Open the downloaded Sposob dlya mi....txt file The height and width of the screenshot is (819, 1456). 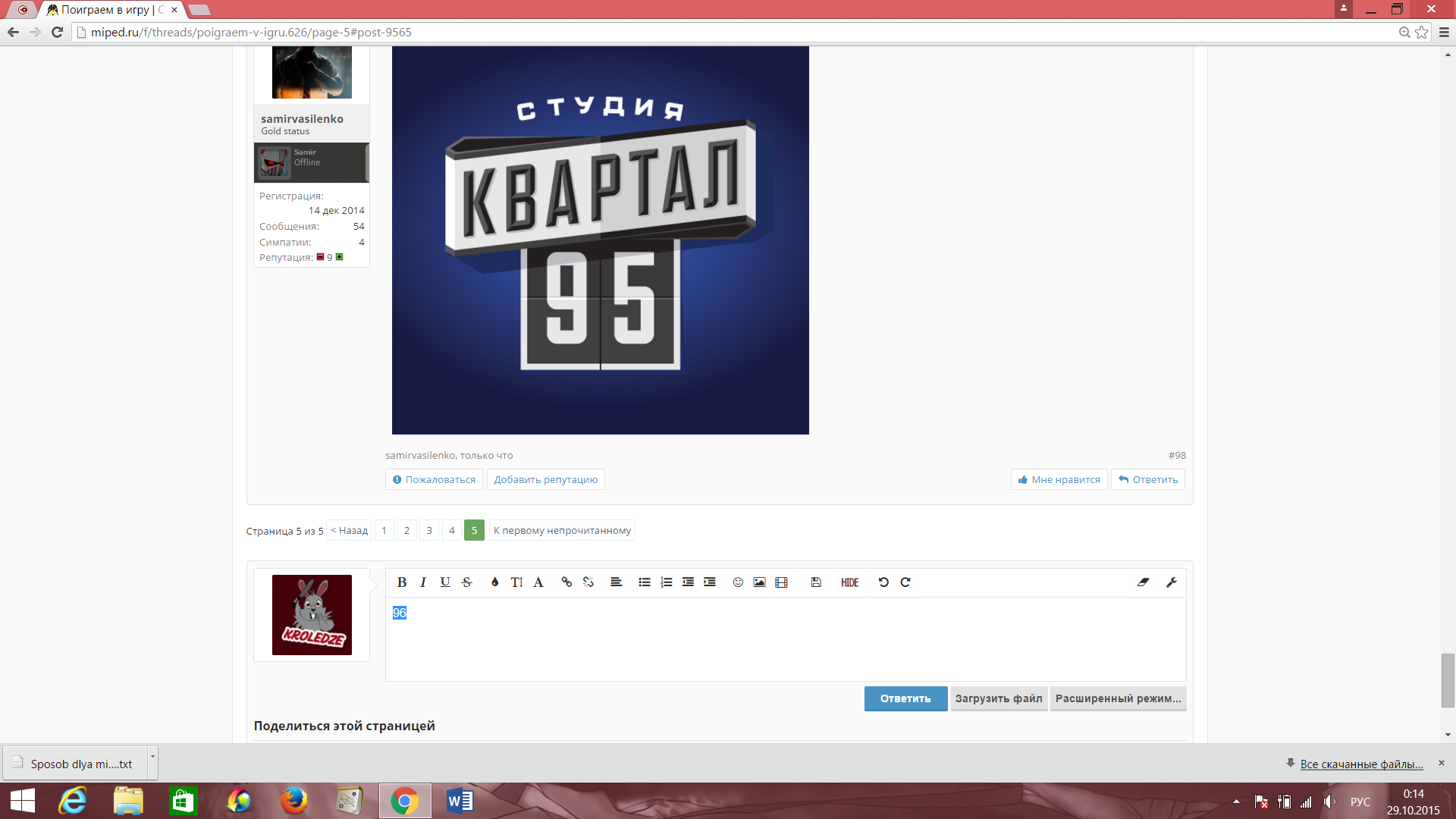[x=76, y=764]
